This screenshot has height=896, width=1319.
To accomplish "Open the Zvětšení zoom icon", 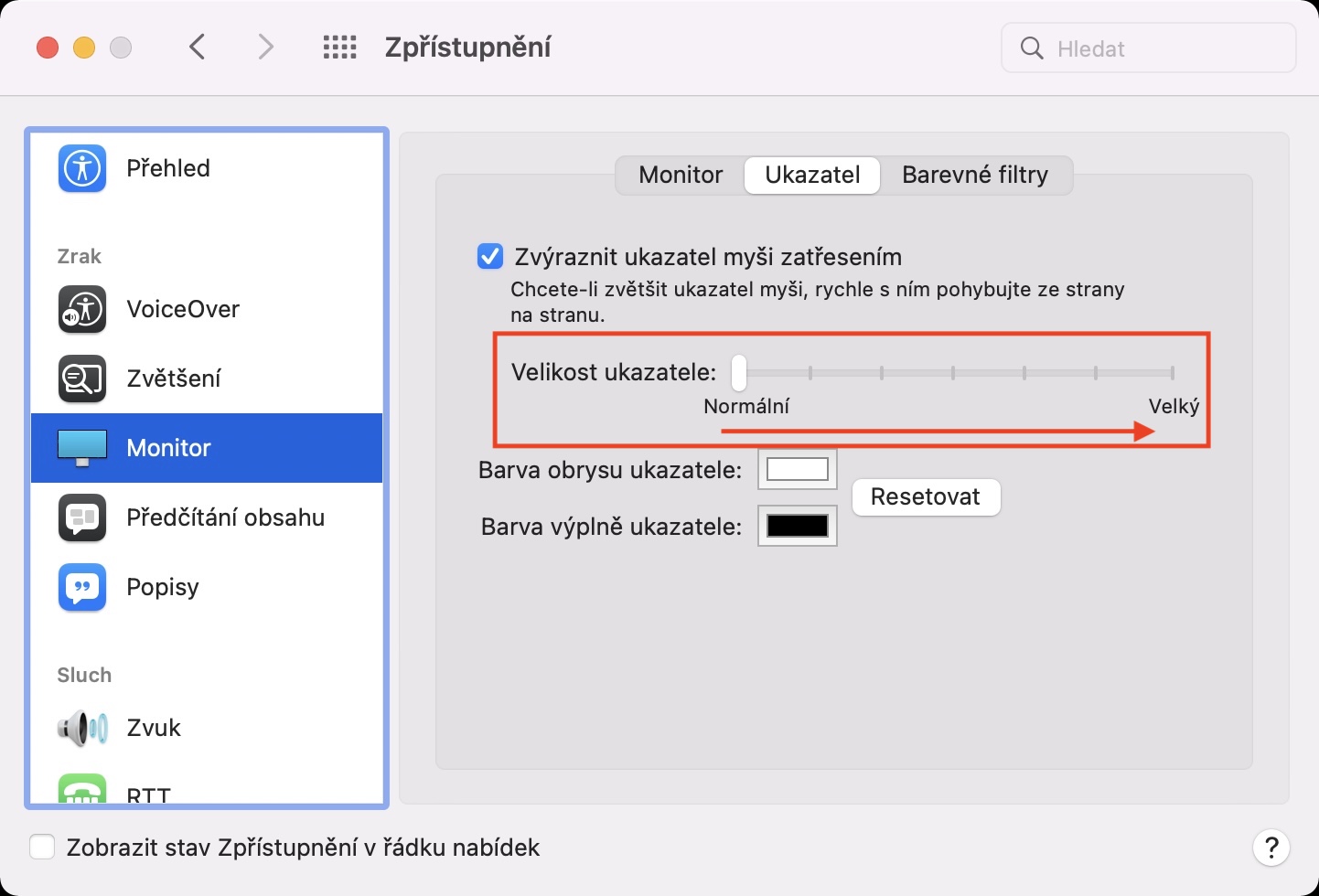I will (82, 379).
